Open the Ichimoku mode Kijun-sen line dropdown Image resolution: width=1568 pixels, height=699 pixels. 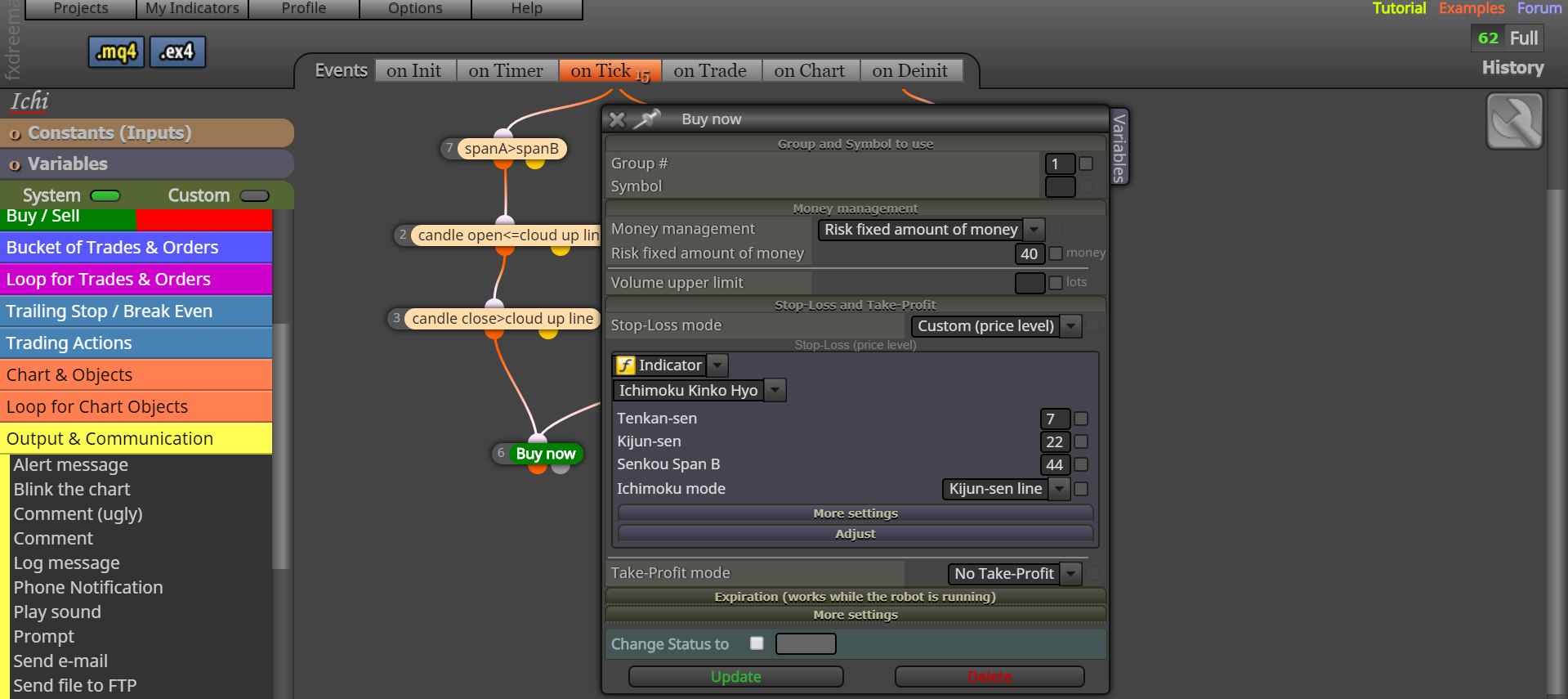tap(1006, 489)
